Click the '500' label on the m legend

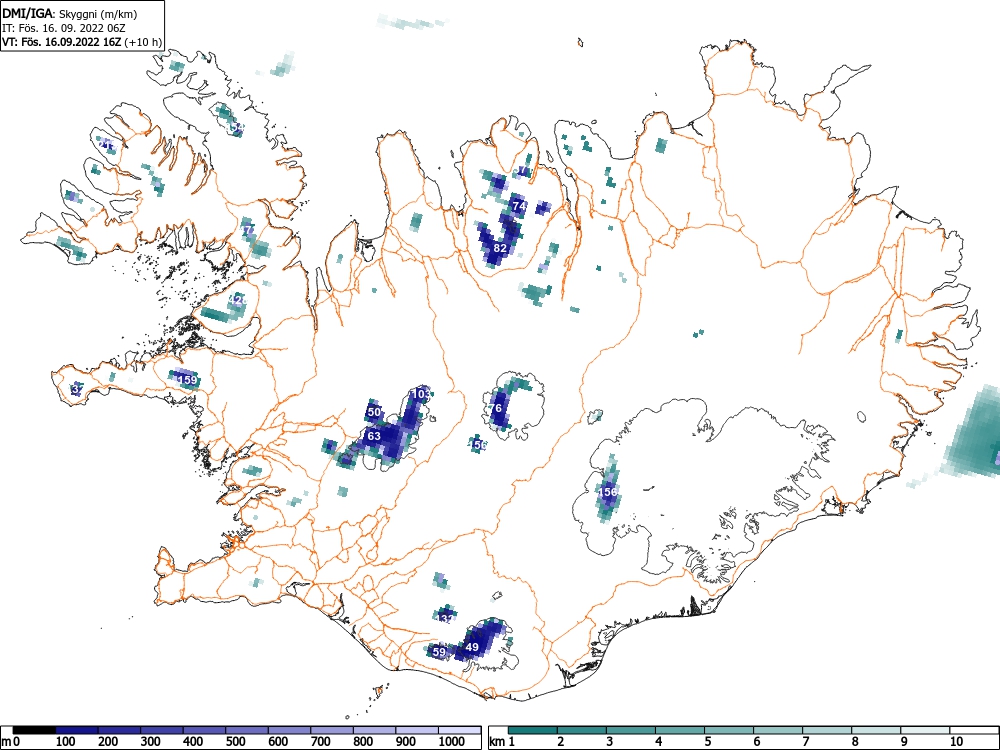(x=235, y=742)
